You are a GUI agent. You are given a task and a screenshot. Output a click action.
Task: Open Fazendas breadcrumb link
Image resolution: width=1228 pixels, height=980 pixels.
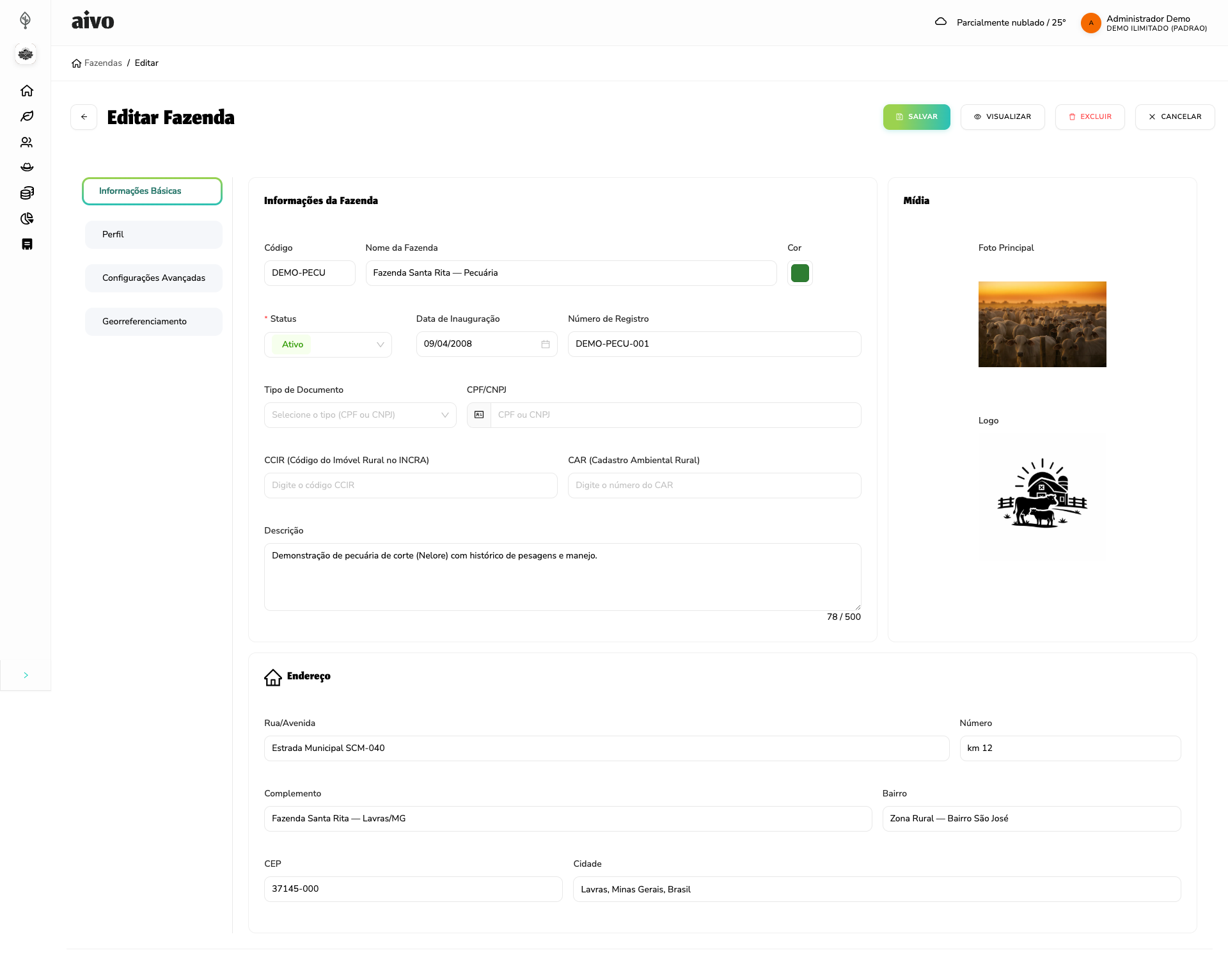pos(103,63)
